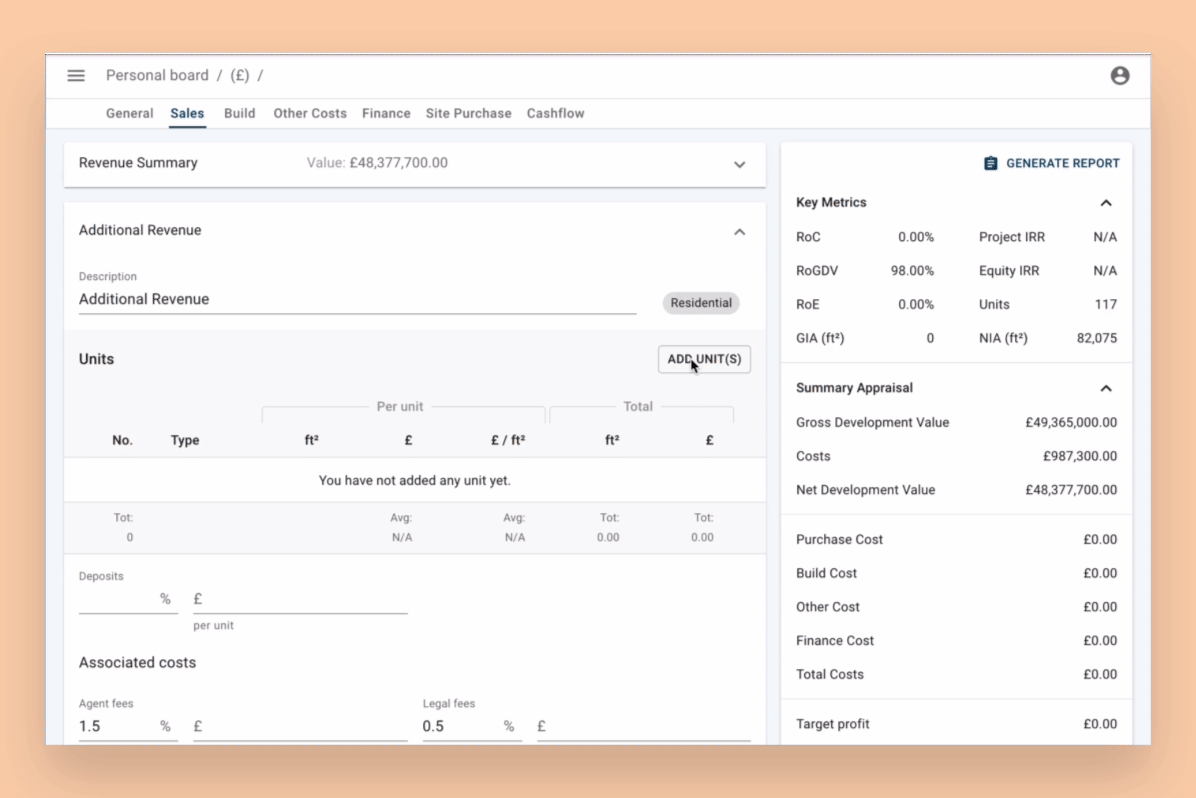Viewport: 1196px width, 798px height.
Task: Click the Generate Report clipboard icon
Action: [x=990, y=163]
